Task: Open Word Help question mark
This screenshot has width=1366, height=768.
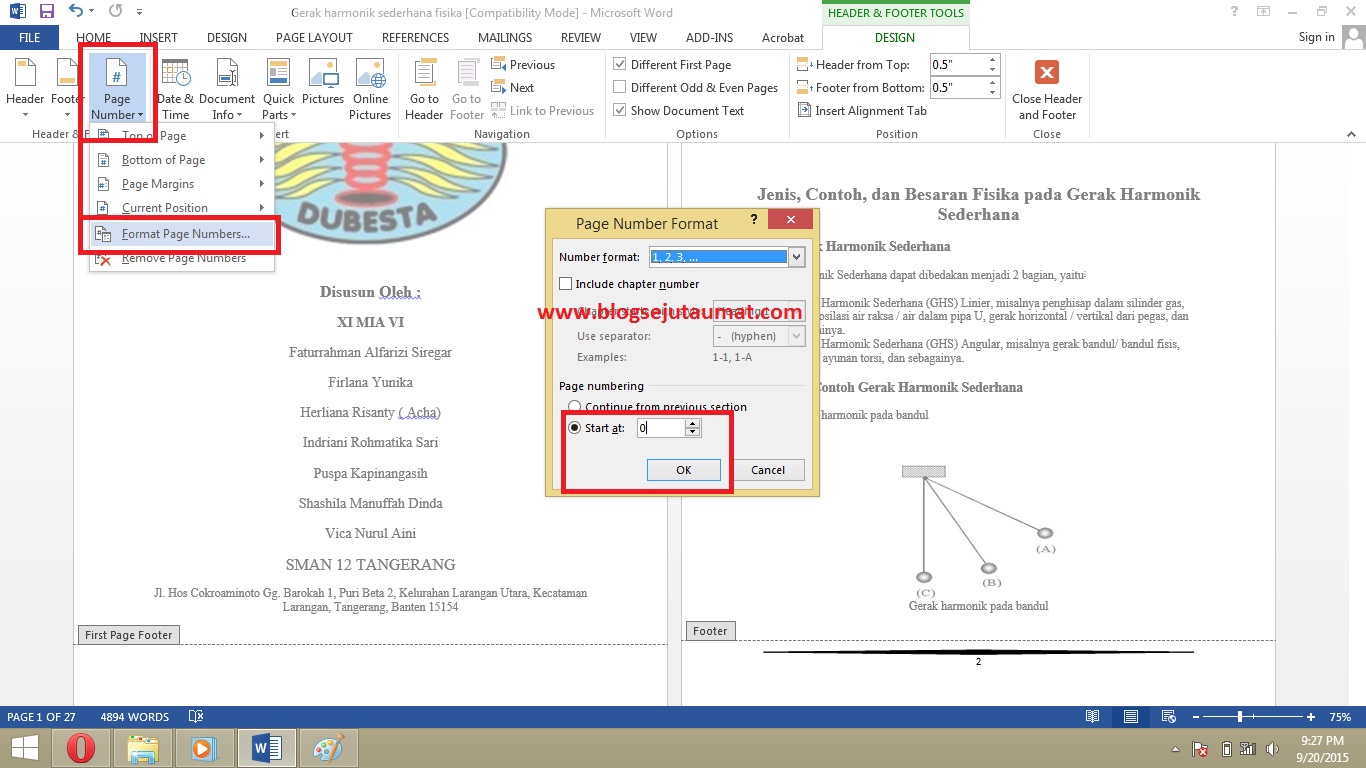Action: point(1234,12)
